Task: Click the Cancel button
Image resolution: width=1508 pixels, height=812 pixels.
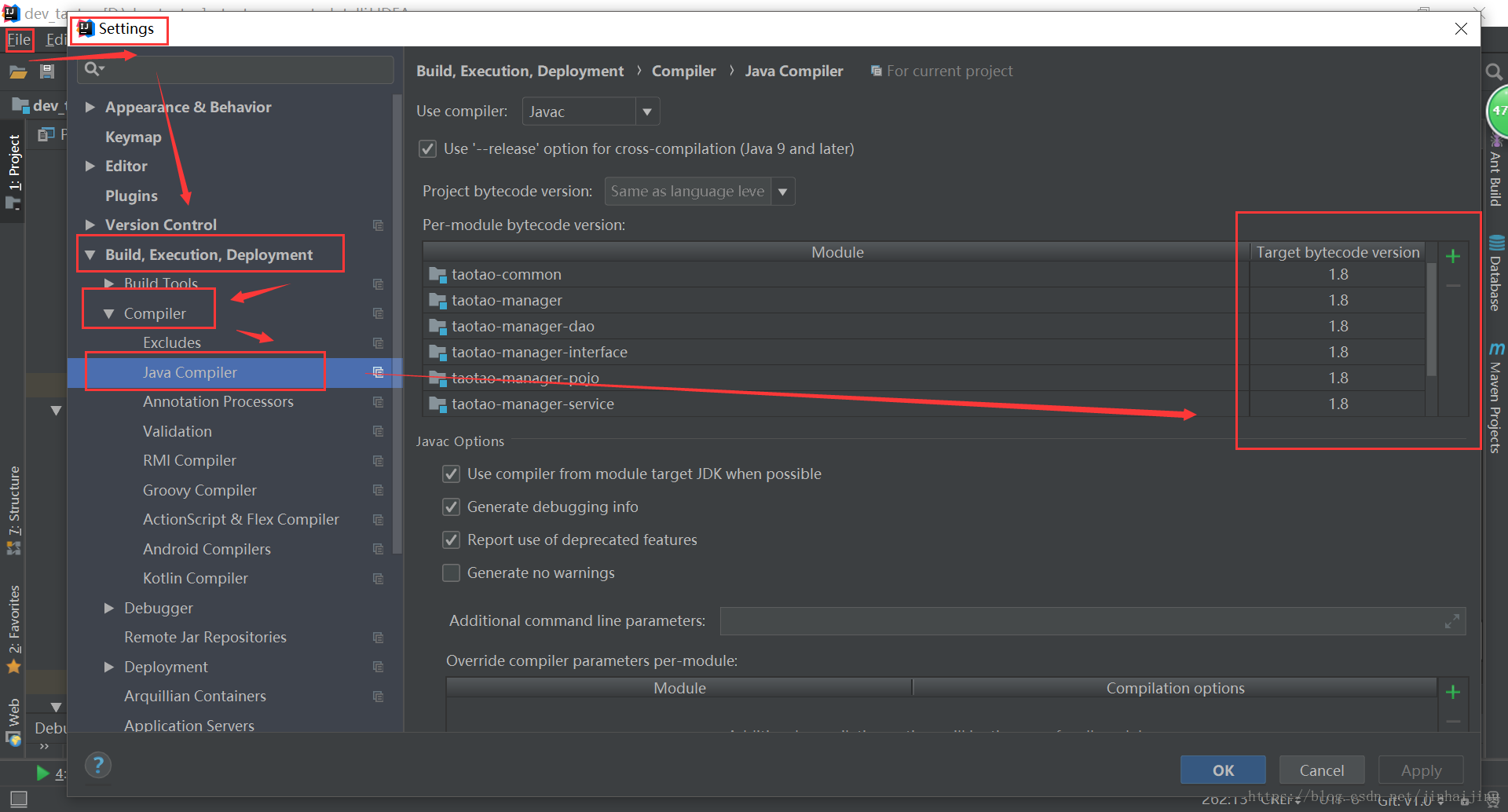Action: (x=1322, y=770)
